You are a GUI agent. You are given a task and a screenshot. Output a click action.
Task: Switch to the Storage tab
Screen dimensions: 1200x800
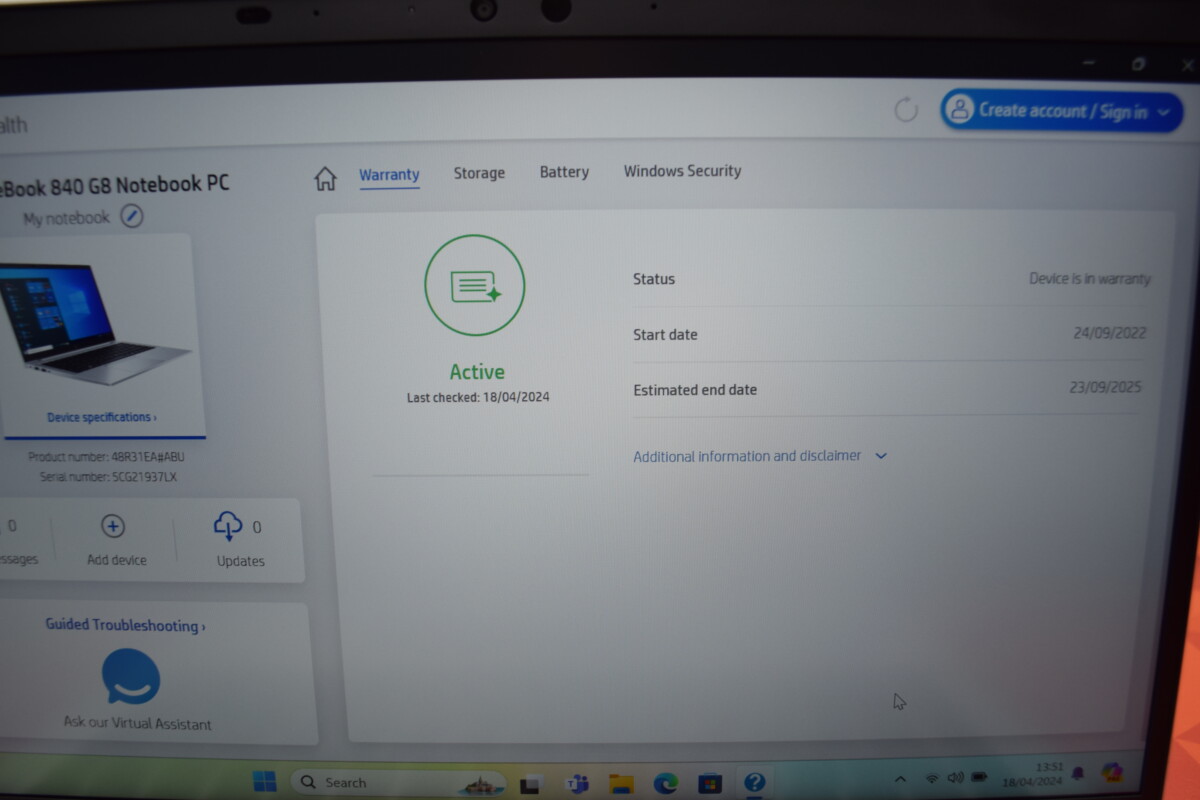point(479,173)
